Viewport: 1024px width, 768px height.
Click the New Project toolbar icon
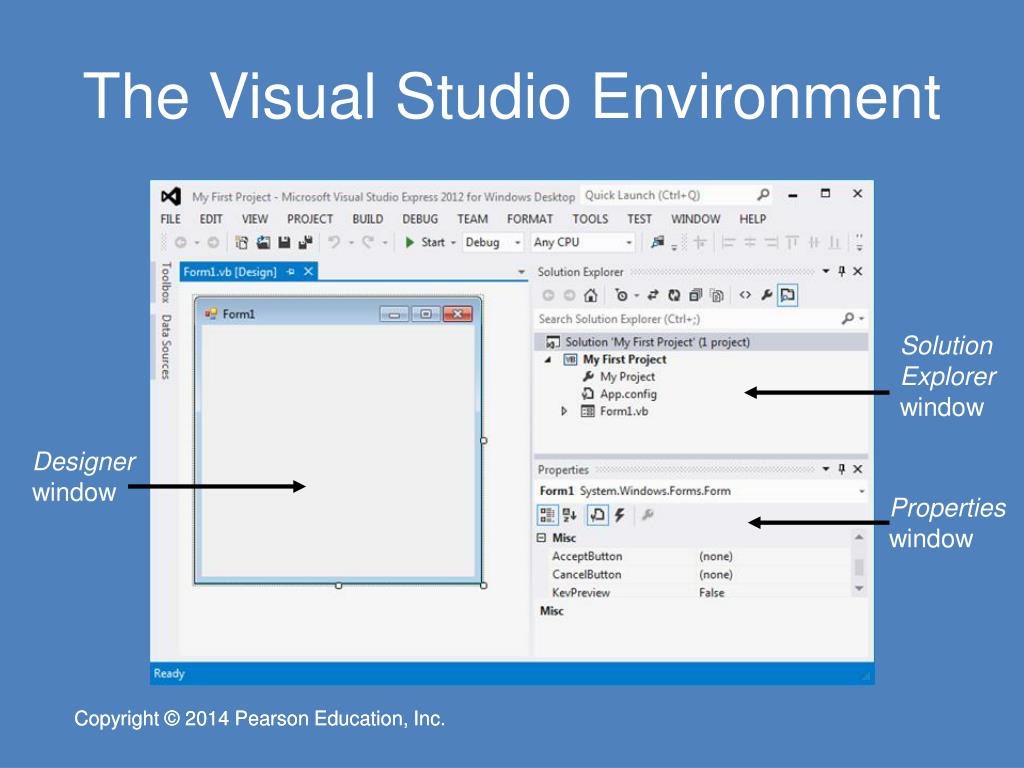242,242
